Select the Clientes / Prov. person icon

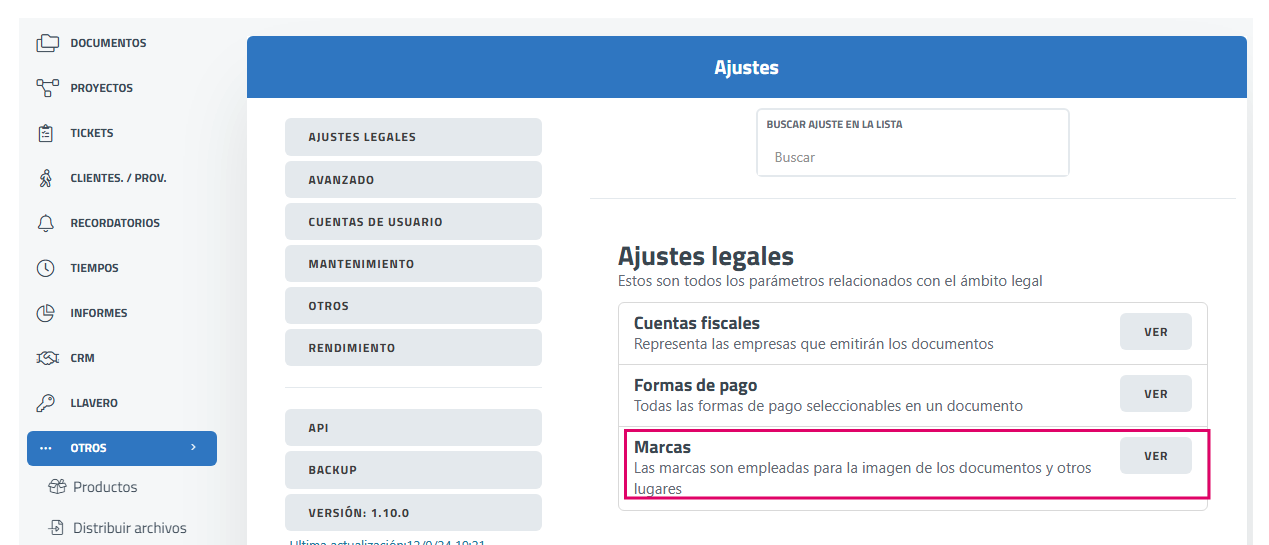pyautogui.click(x=46, y=178)
